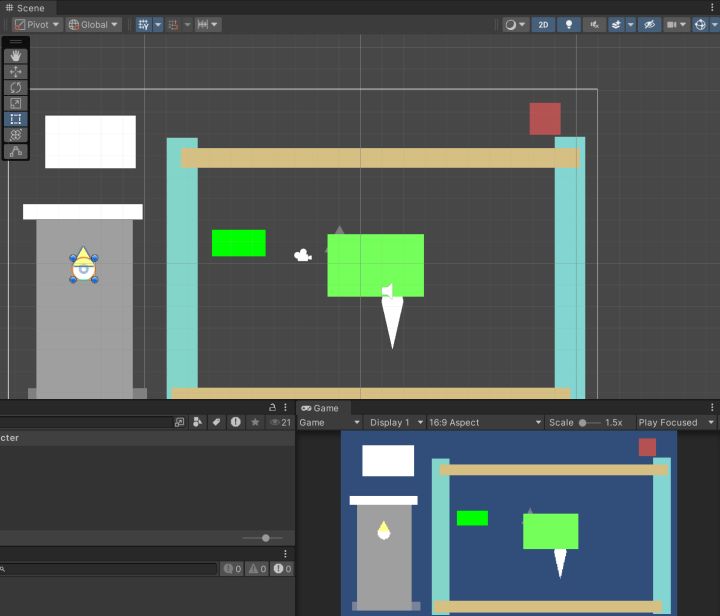Select the Hand view tool
Image resolution: width=720 pixels, height=616 pixels.
[16, 57]
